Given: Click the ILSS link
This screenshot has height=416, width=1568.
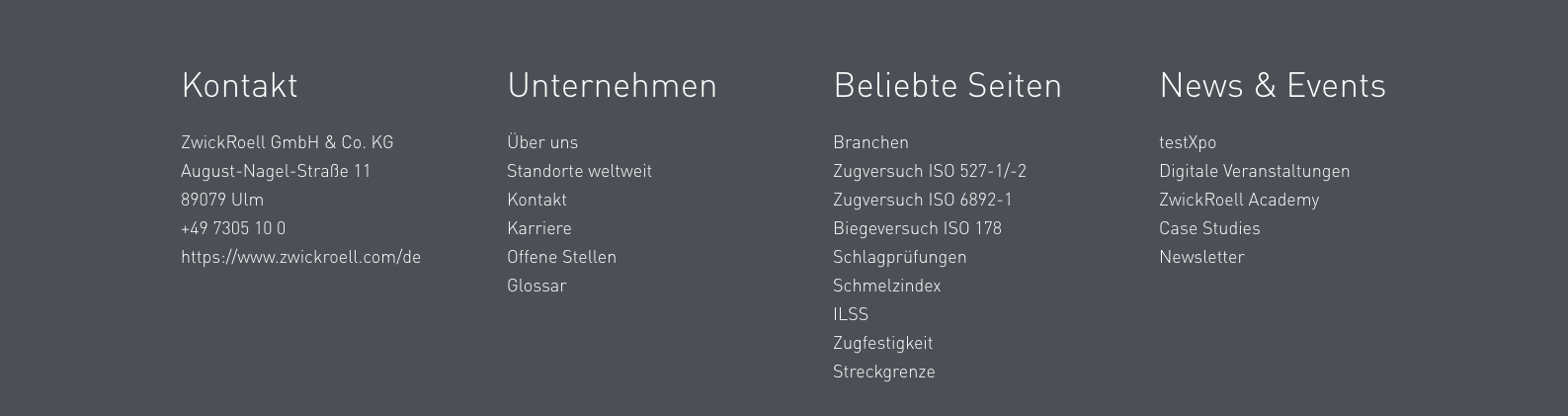Looking at the screenshot, I should pos(850,314).
